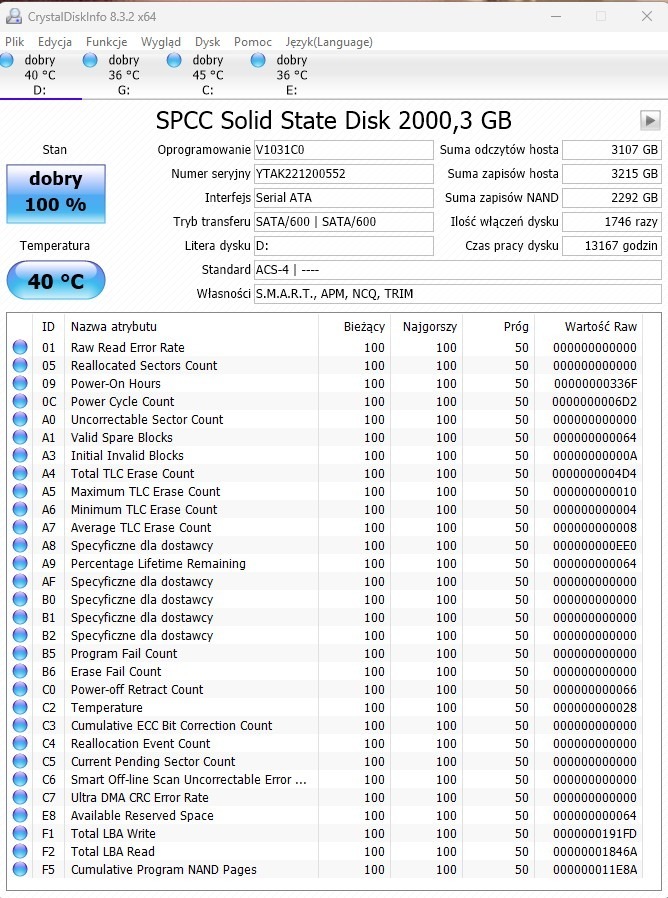
Task: Click the Wartość Raw column header
Action: tap(588, 327)
